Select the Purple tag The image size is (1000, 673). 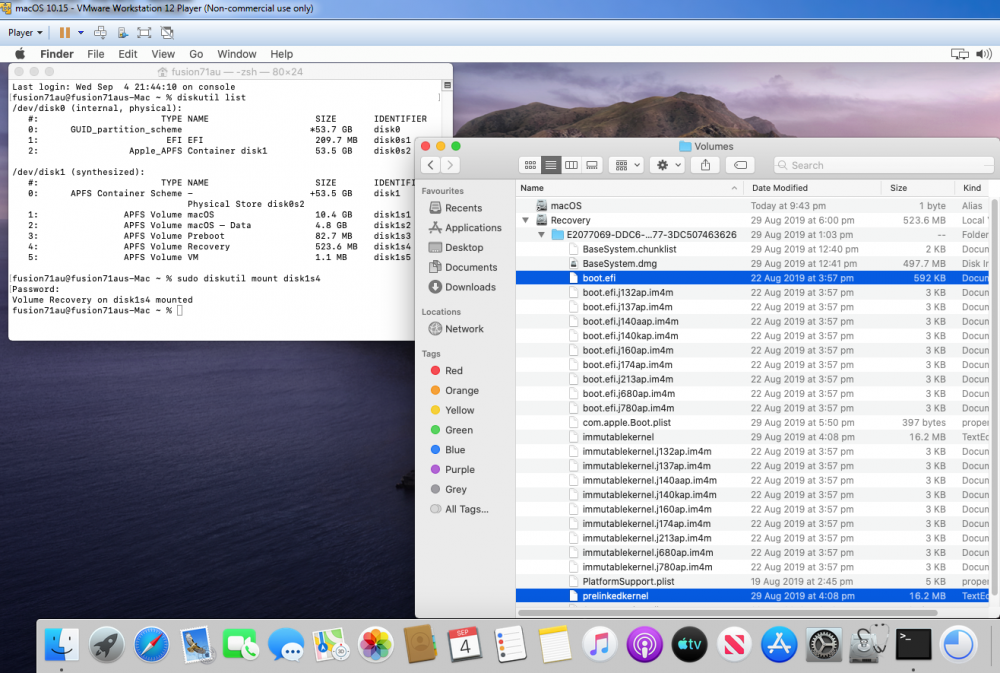pos(453,470)
